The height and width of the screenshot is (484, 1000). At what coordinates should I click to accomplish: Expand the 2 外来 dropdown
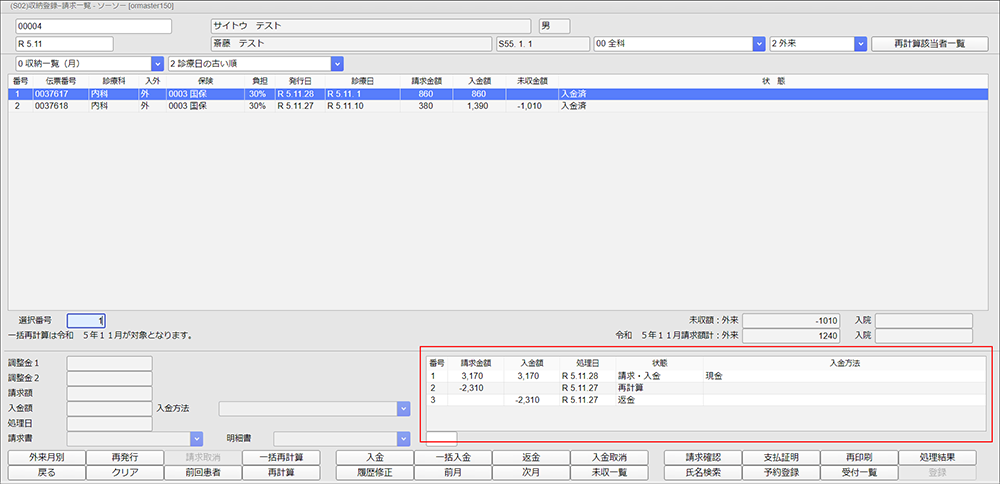(860, 44)
